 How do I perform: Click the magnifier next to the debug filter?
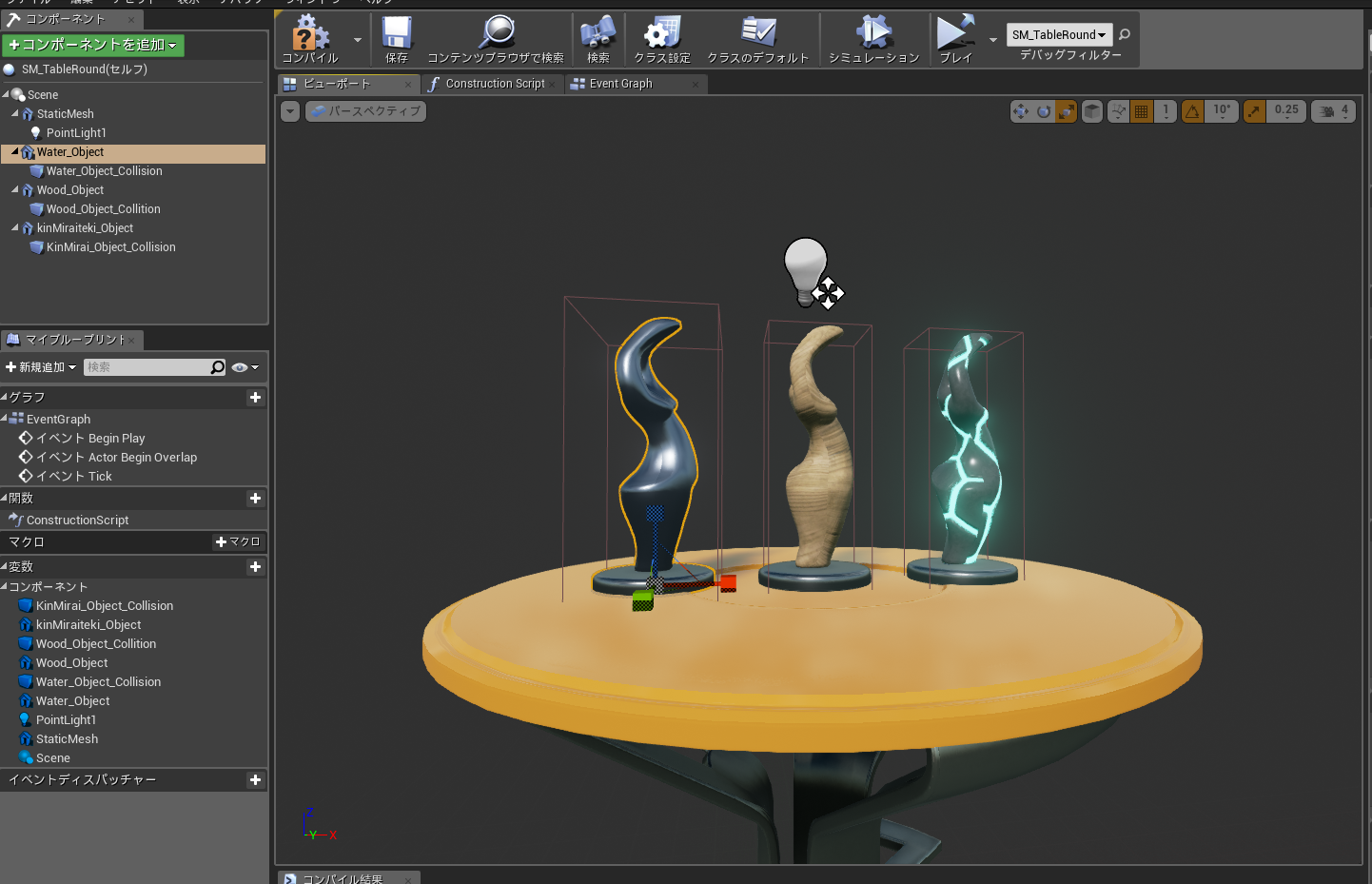[x=1125, y=34]
